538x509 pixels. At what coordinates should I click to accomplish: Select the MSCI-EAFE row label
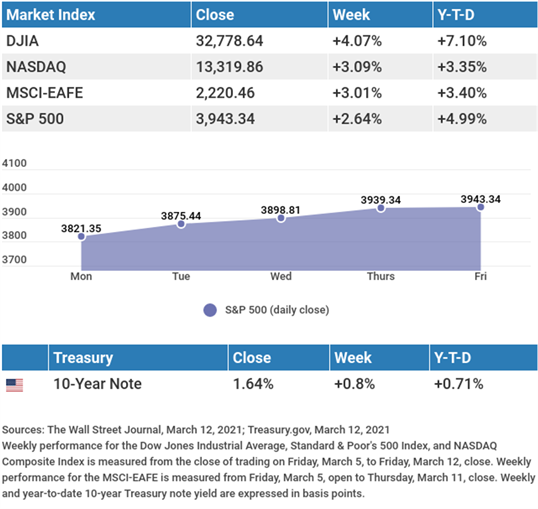pyautogui.click(x=45, y=93)
